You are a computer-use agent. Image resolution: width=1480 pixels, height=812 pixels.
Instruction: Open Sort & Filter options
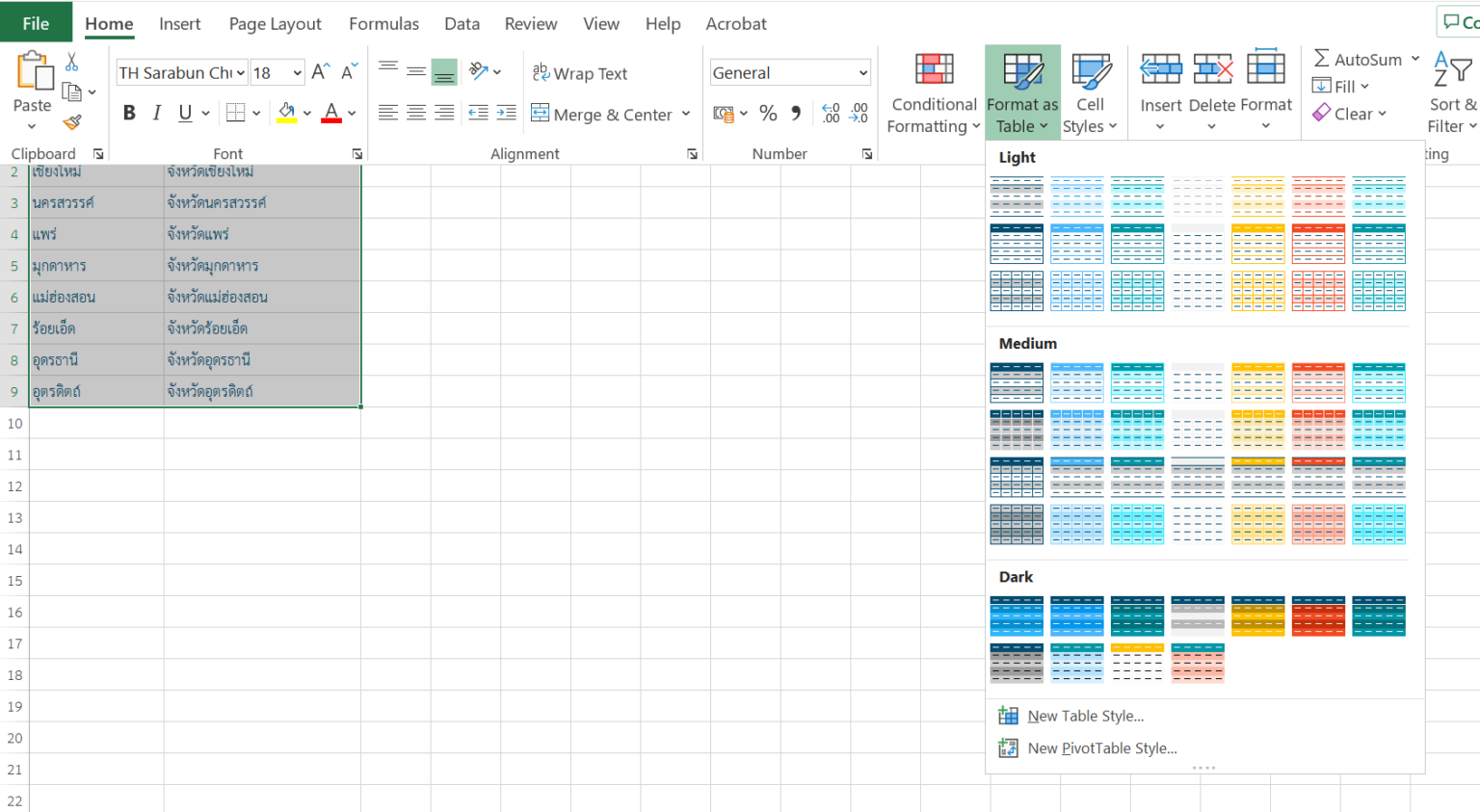coord(1451,92)
